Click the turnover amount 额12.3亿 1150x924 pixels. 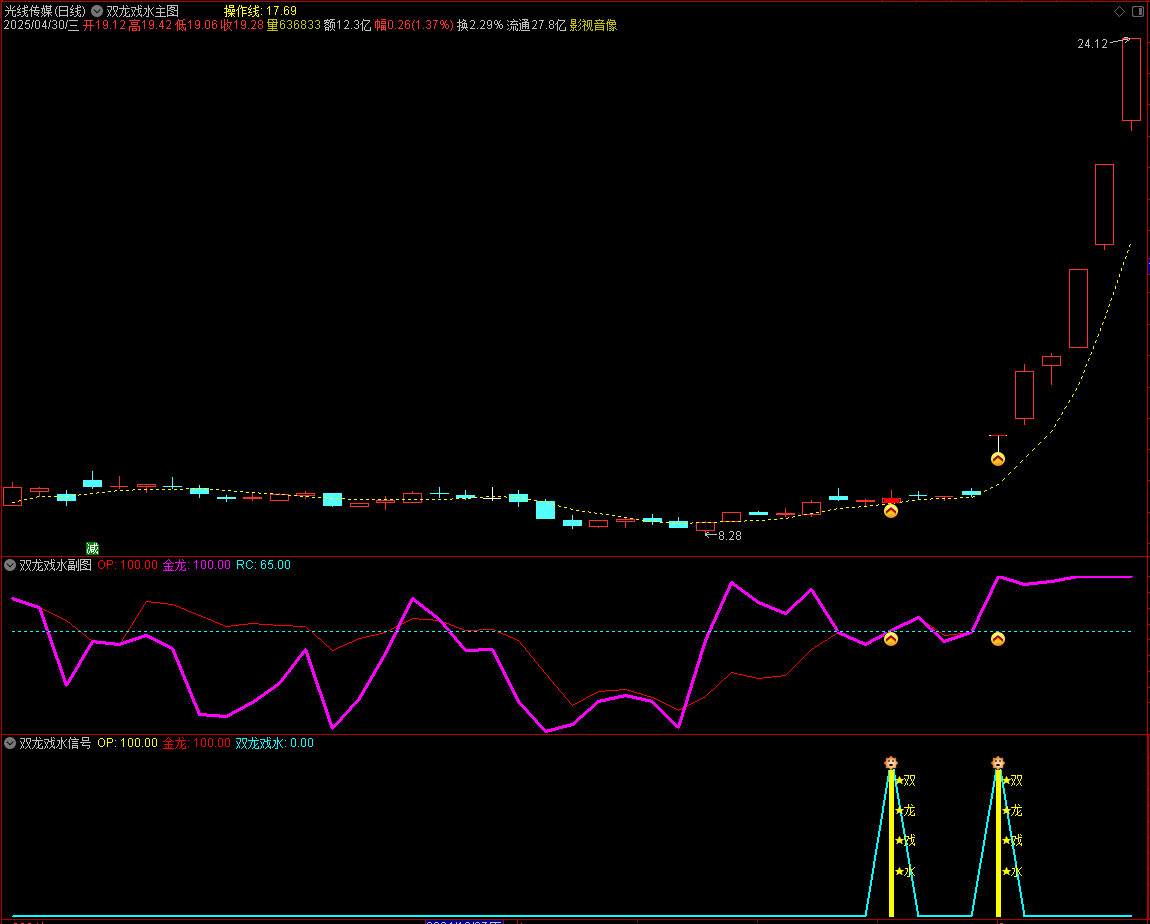click(348, 25)
